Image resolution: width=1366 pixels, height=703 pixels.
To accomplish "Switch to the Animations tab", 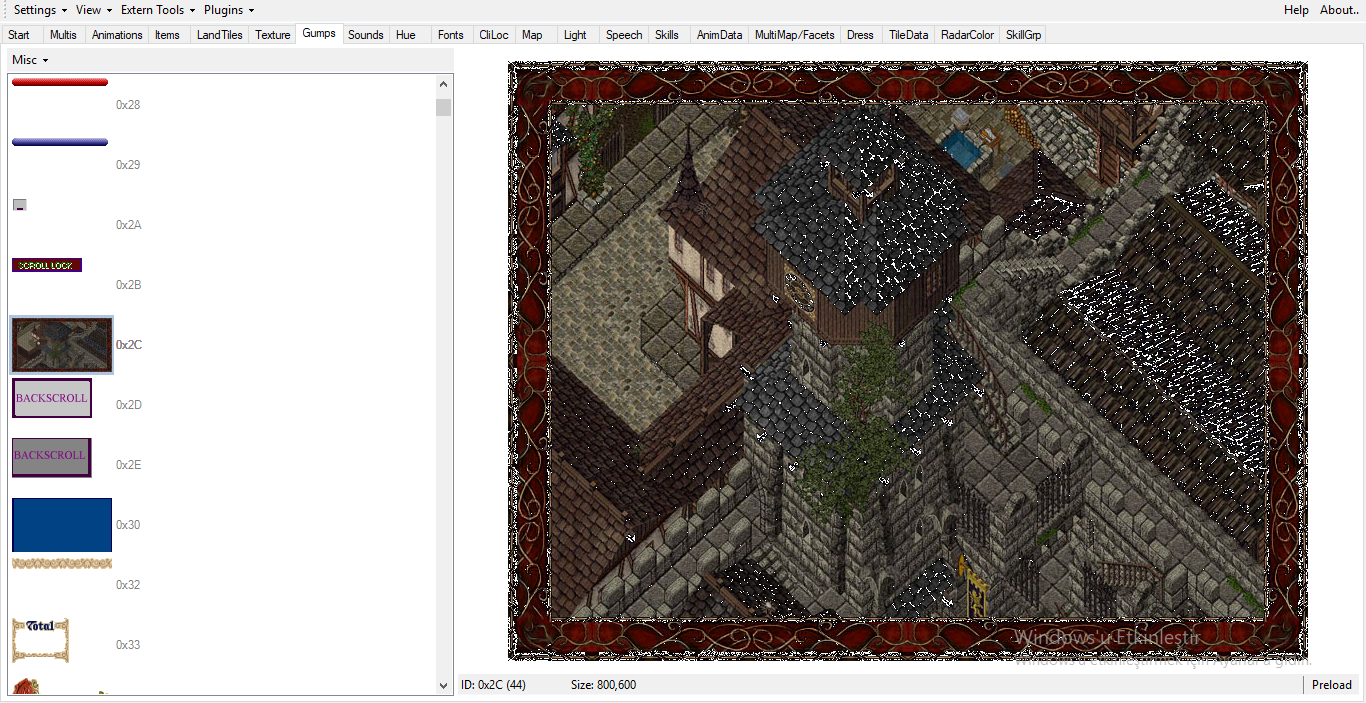I will (117, 35).
